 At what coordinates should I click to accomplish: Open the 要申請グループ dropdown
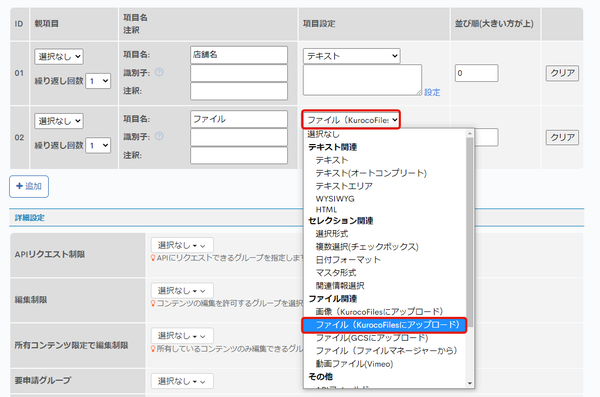click(x=182, y=381)
